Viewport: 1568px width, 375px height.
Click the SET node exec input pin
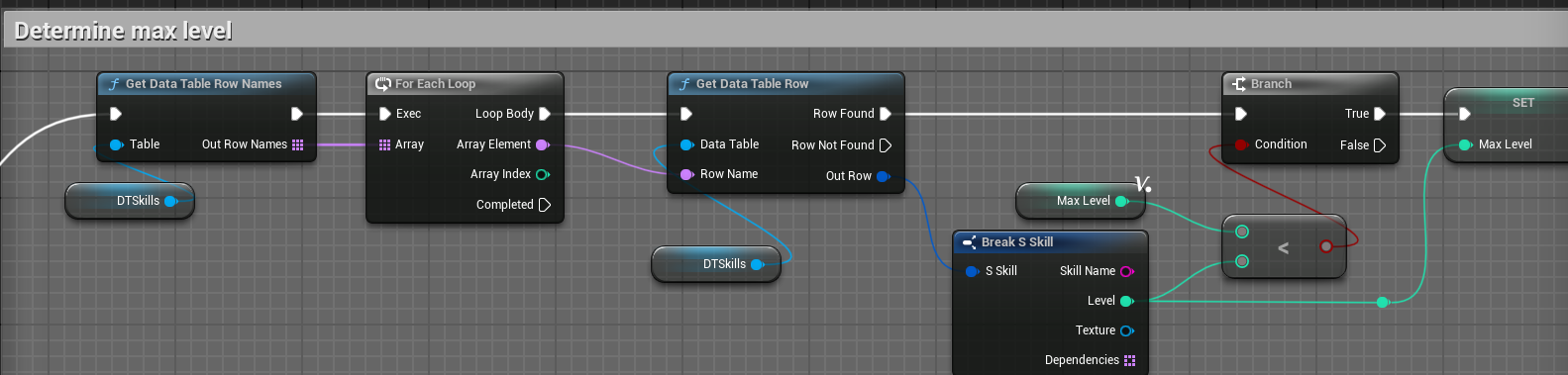(1465, 114)
